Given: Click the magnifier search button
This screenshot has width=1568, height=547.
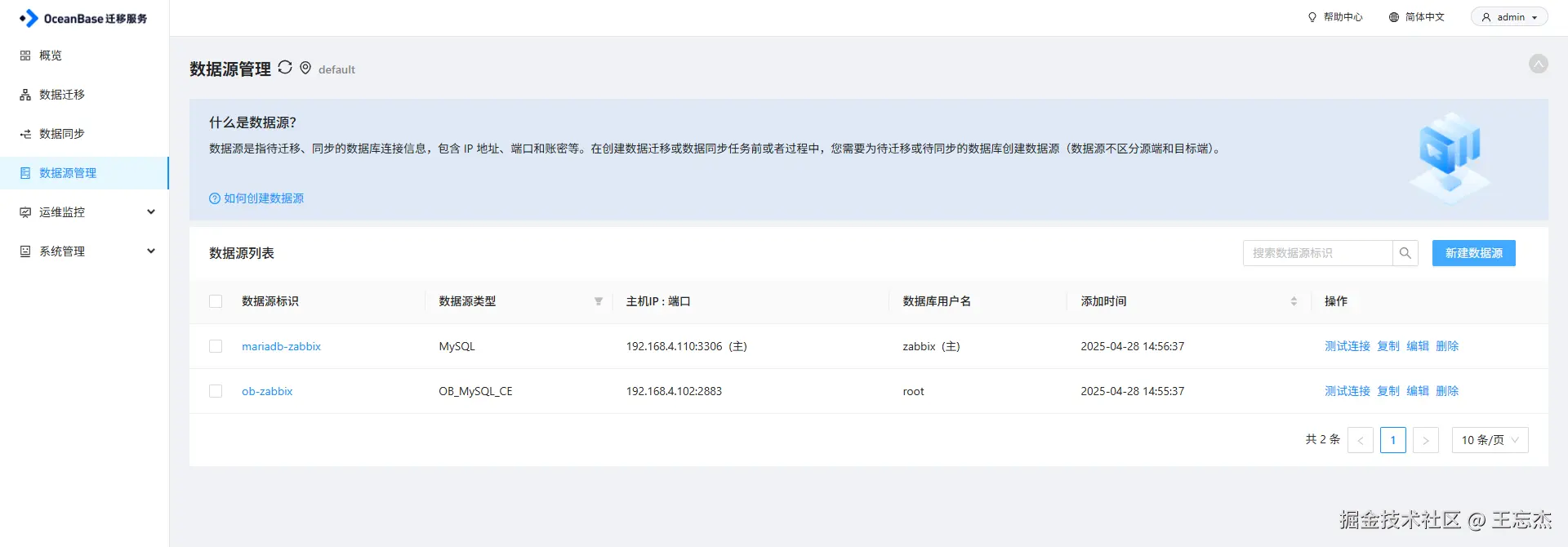Looking at the screenshot, I should 1405,253.
